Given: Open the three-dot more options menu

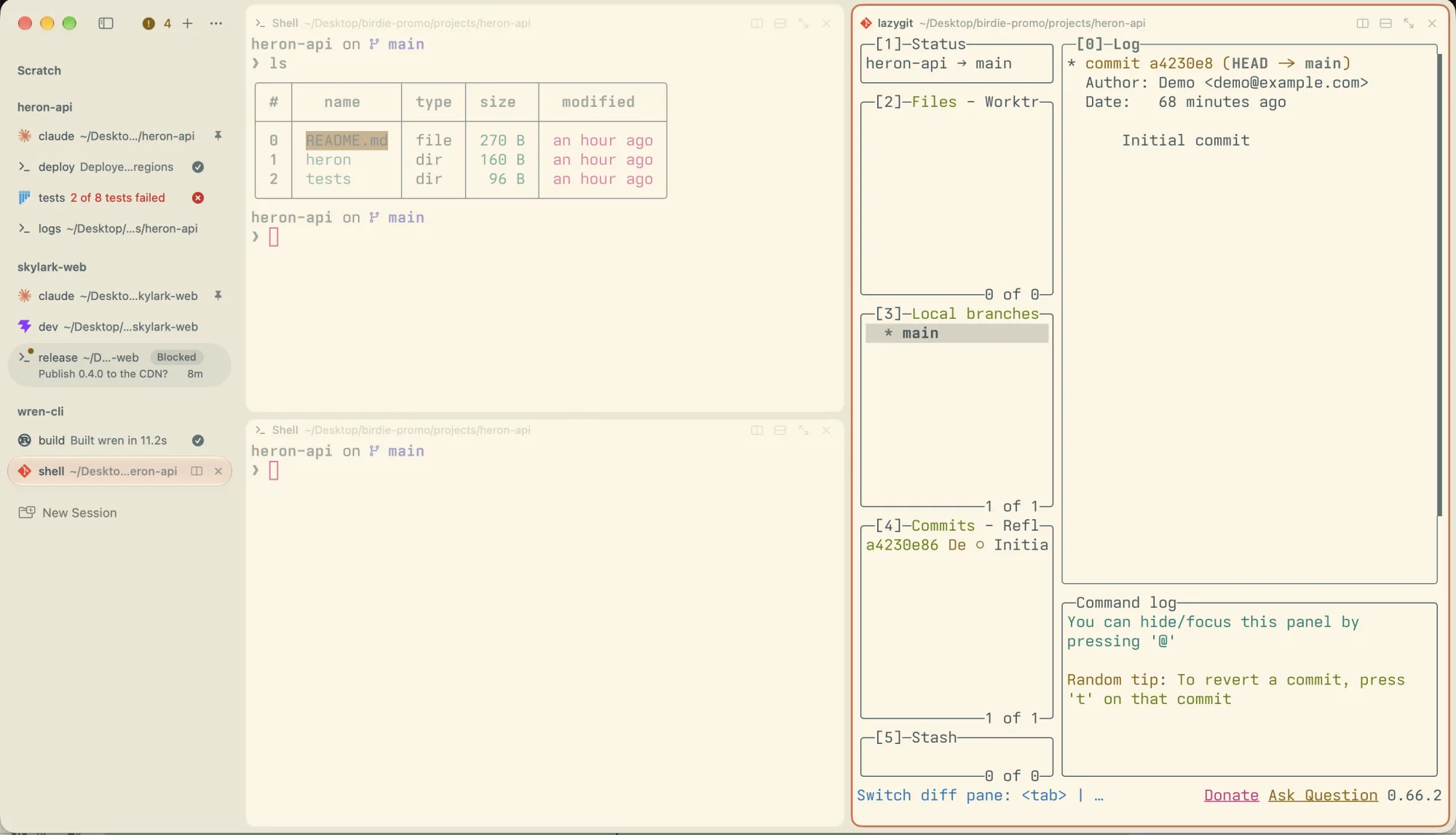Looking at the screenshot, I should (x=216, y=23).
